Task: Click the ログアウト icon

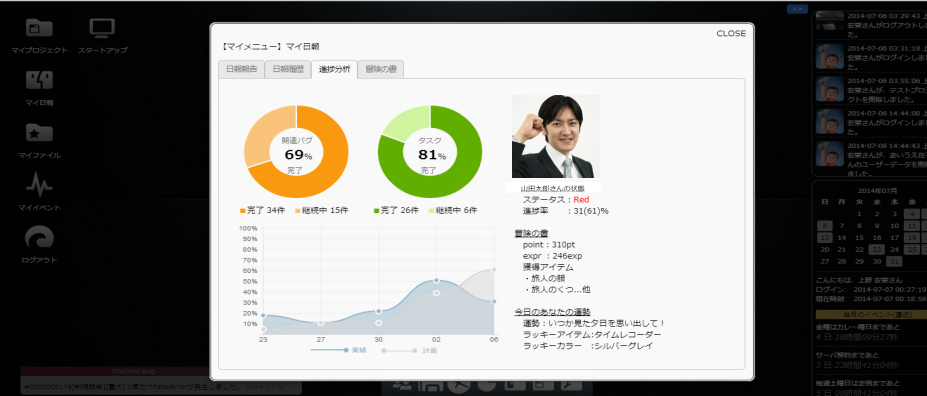Action: (x=40, y=238)
